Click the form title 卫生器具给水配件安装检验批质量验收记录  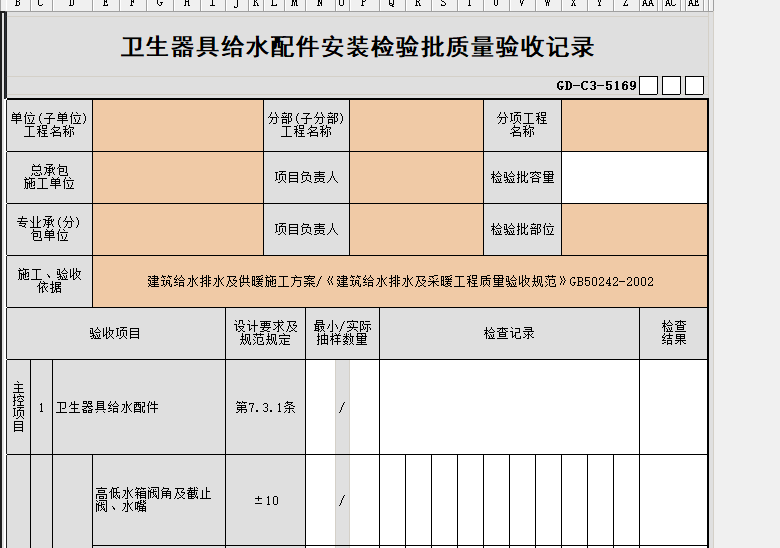tap(357, 47)
